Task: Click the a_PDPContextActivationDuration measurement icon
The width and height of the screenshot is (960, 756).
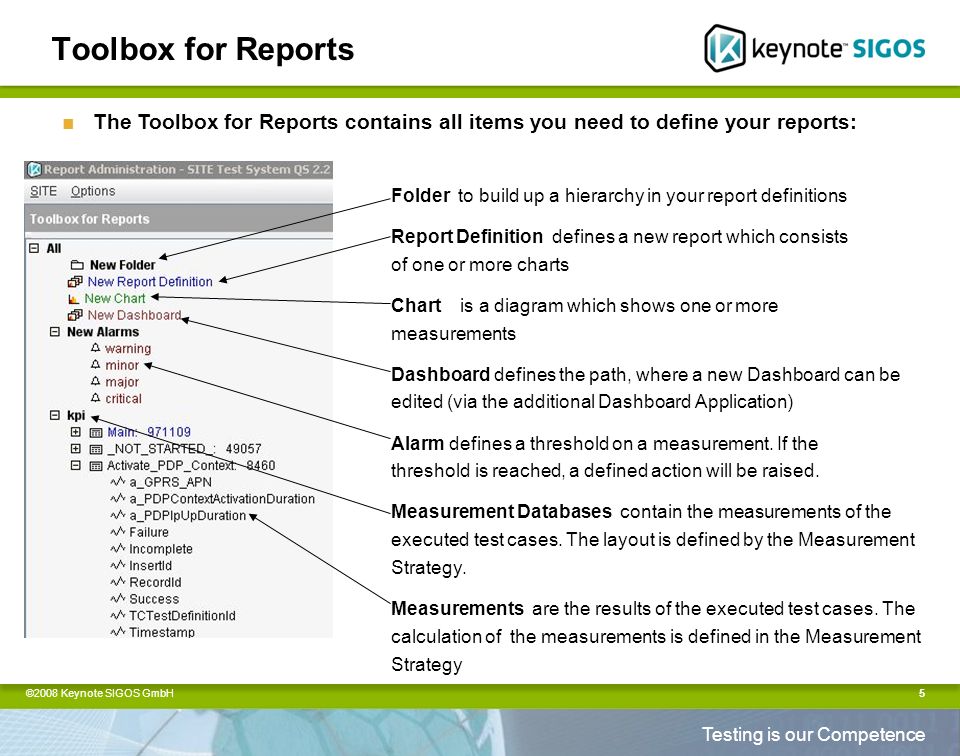Action: coord(118,498)
